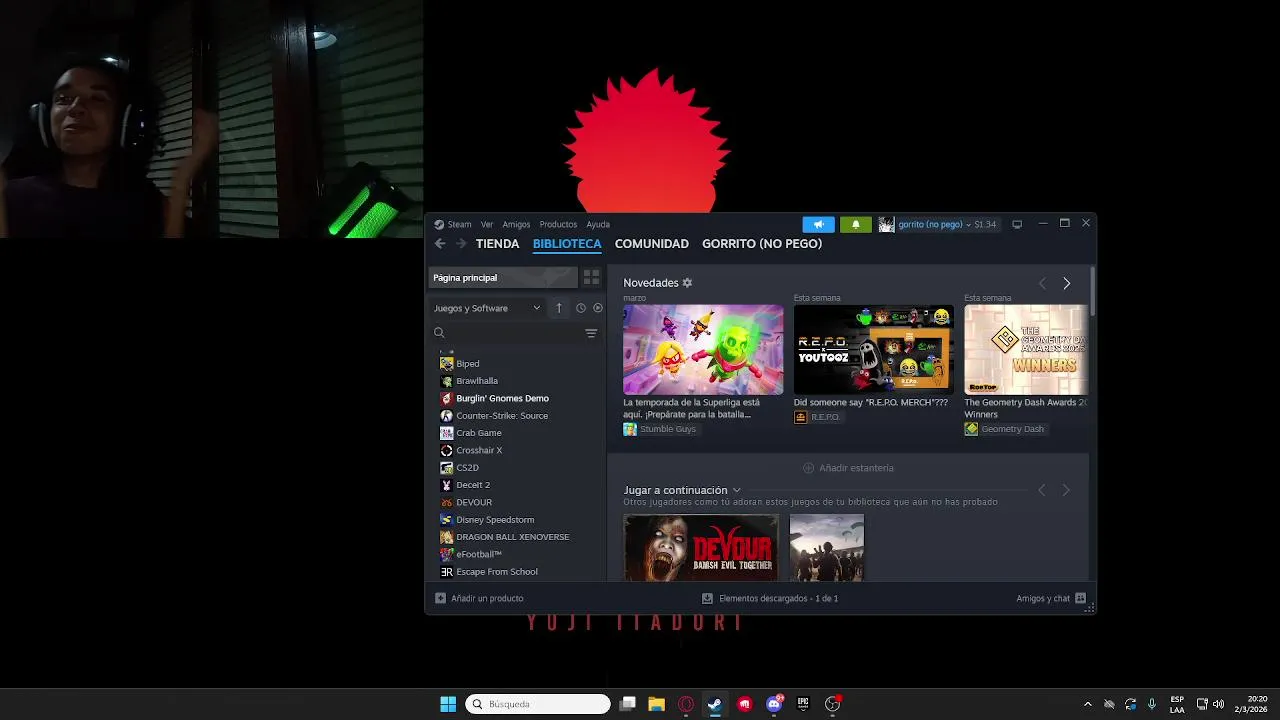Open Geometry Dash Awards news thumbnail

click(x=1026, y=350)
